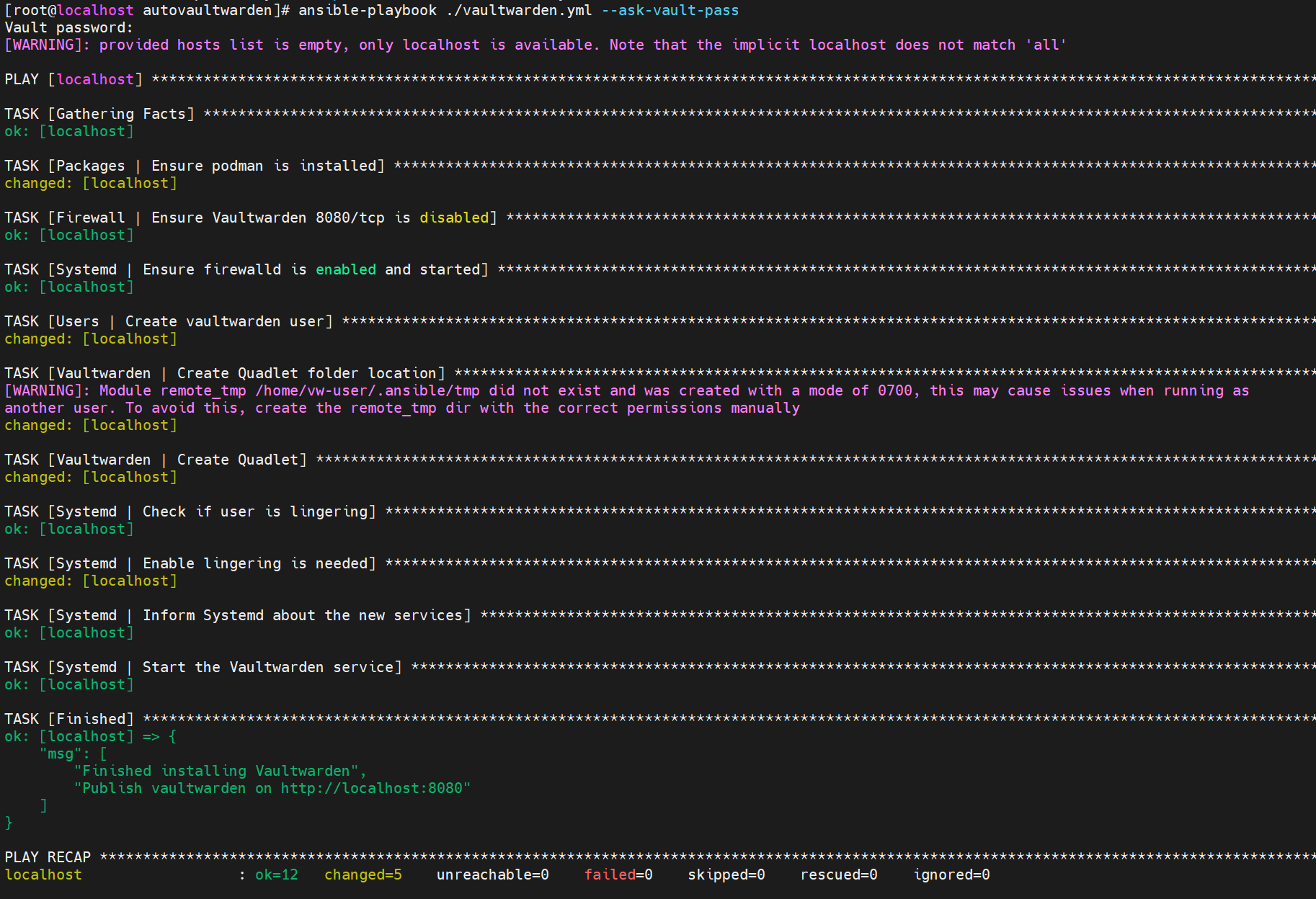Click the remote_tmp /home/vw-user warning line

(627, 390)
